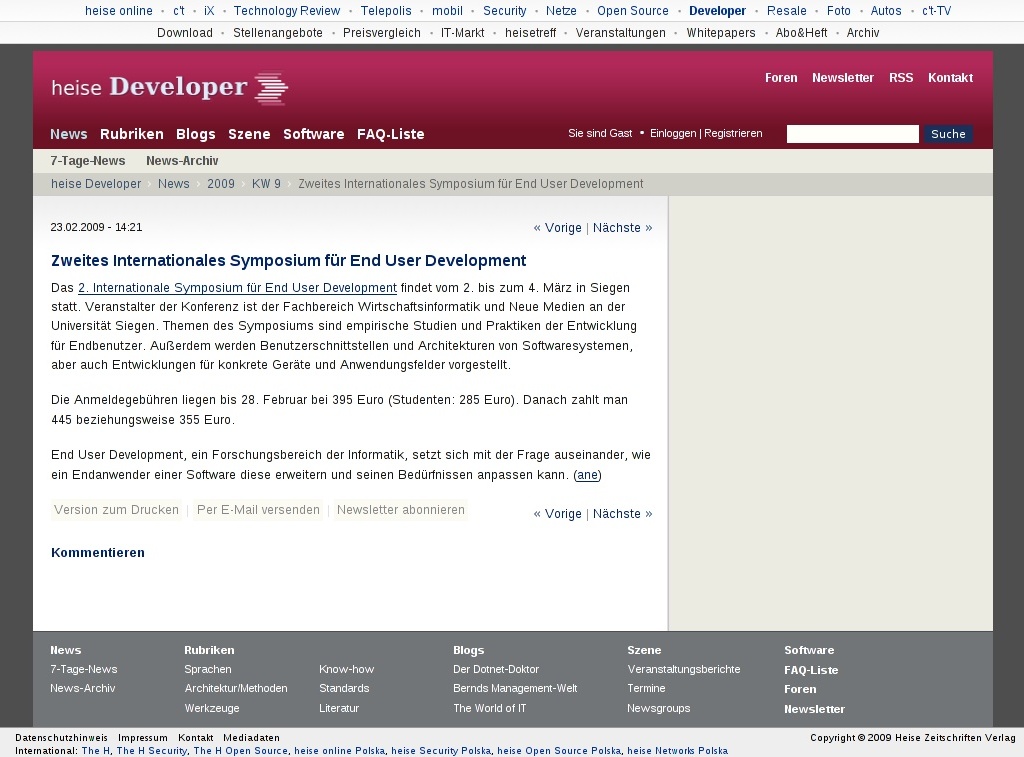Open the Rubriken main menu item
This screenshot has width=1024, height=757.
tap(132, 134)
